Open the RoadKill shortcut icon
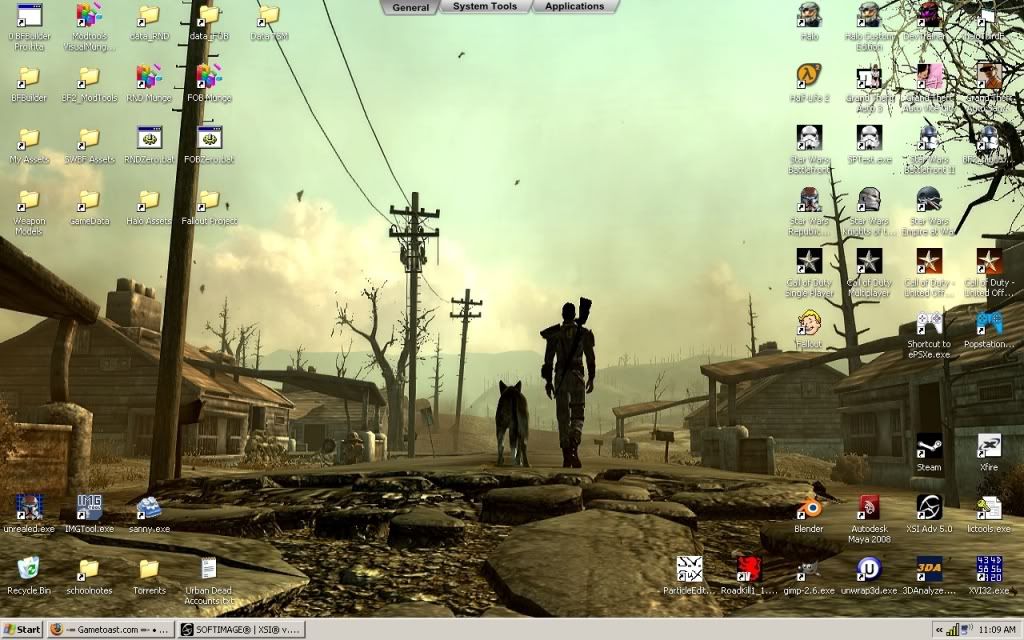Viewport: 1024px width, 640px height. point(749,575)
